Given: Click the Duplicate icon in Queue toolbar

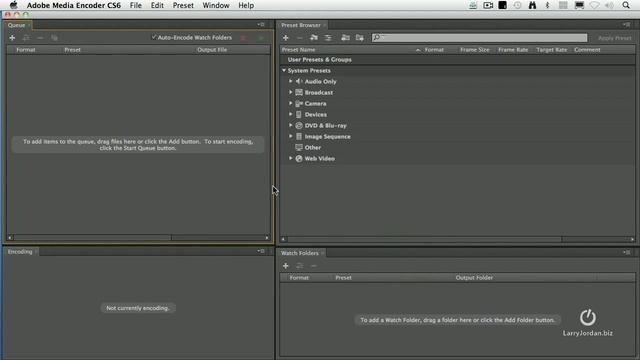Looking at the screenshot, I should pyautogui.click(x=54, y=38).
